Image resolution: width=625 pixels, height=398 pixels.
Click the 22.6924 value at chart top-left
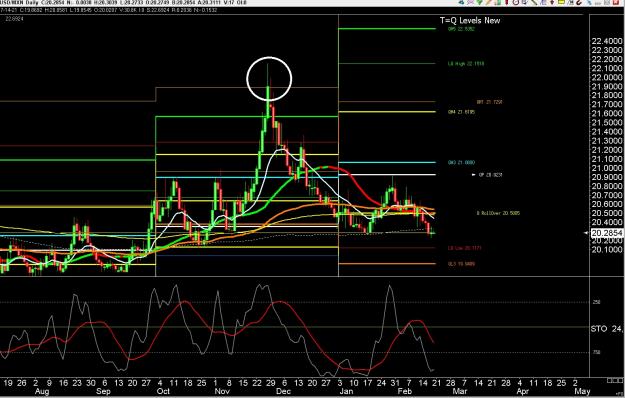coord(14,19)
